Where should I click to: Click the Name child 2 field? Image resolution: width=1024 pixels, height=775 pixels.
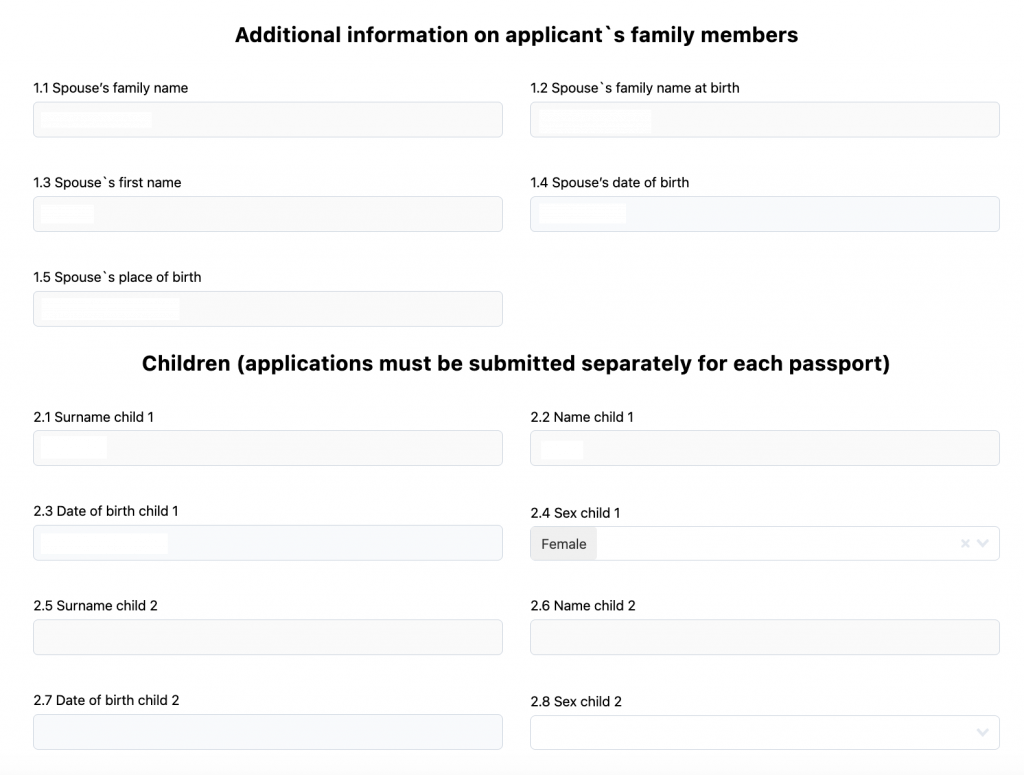[765, 637]
